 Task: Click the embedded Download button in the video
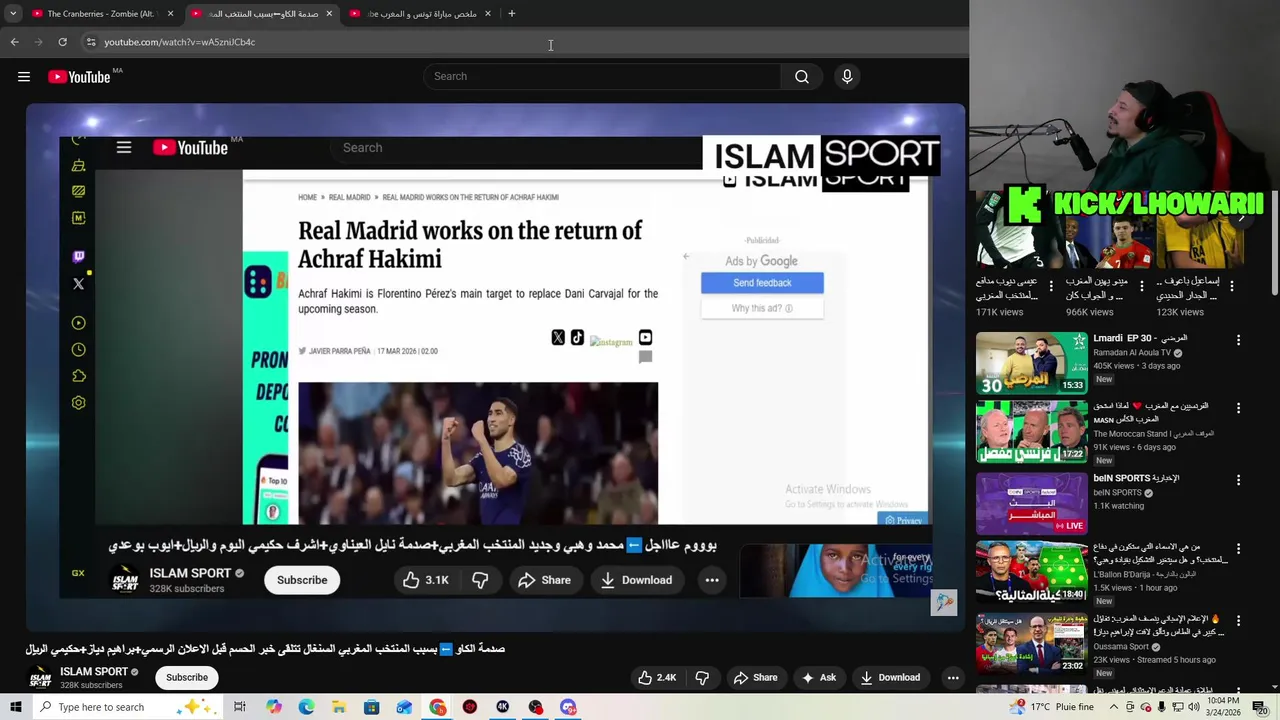(636, 580)
